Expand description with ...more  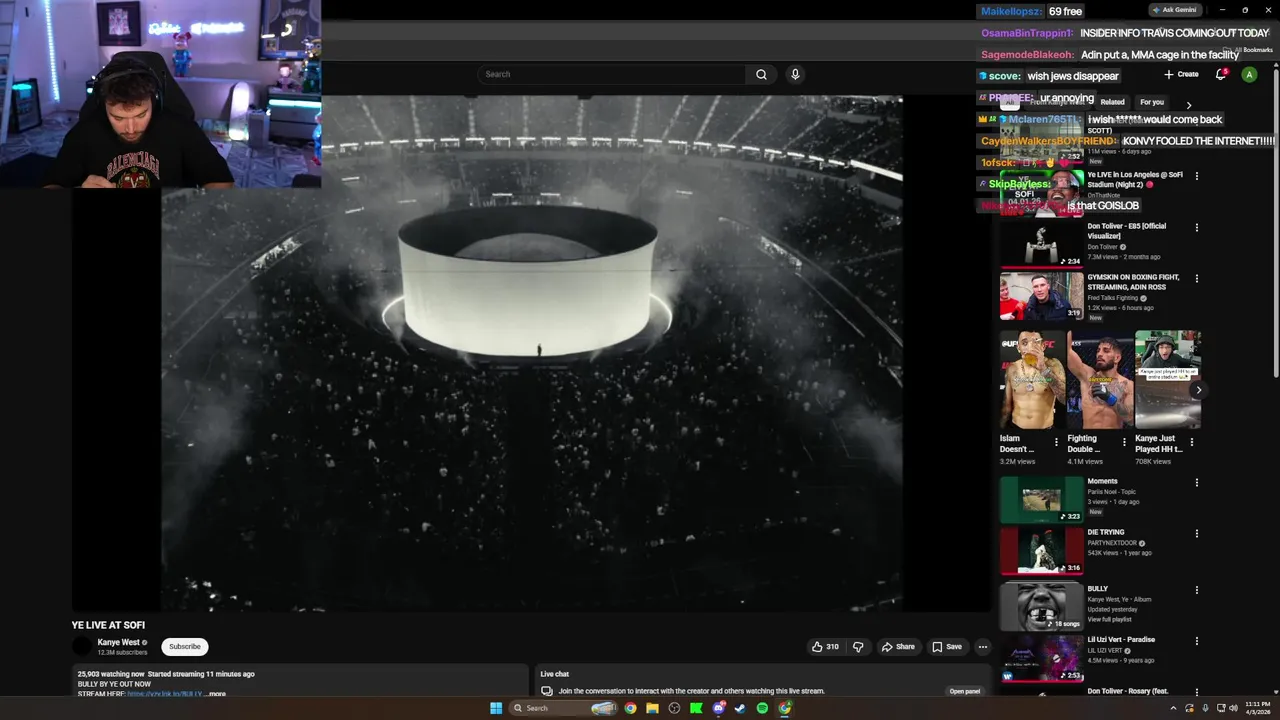(x=215, y=694)
